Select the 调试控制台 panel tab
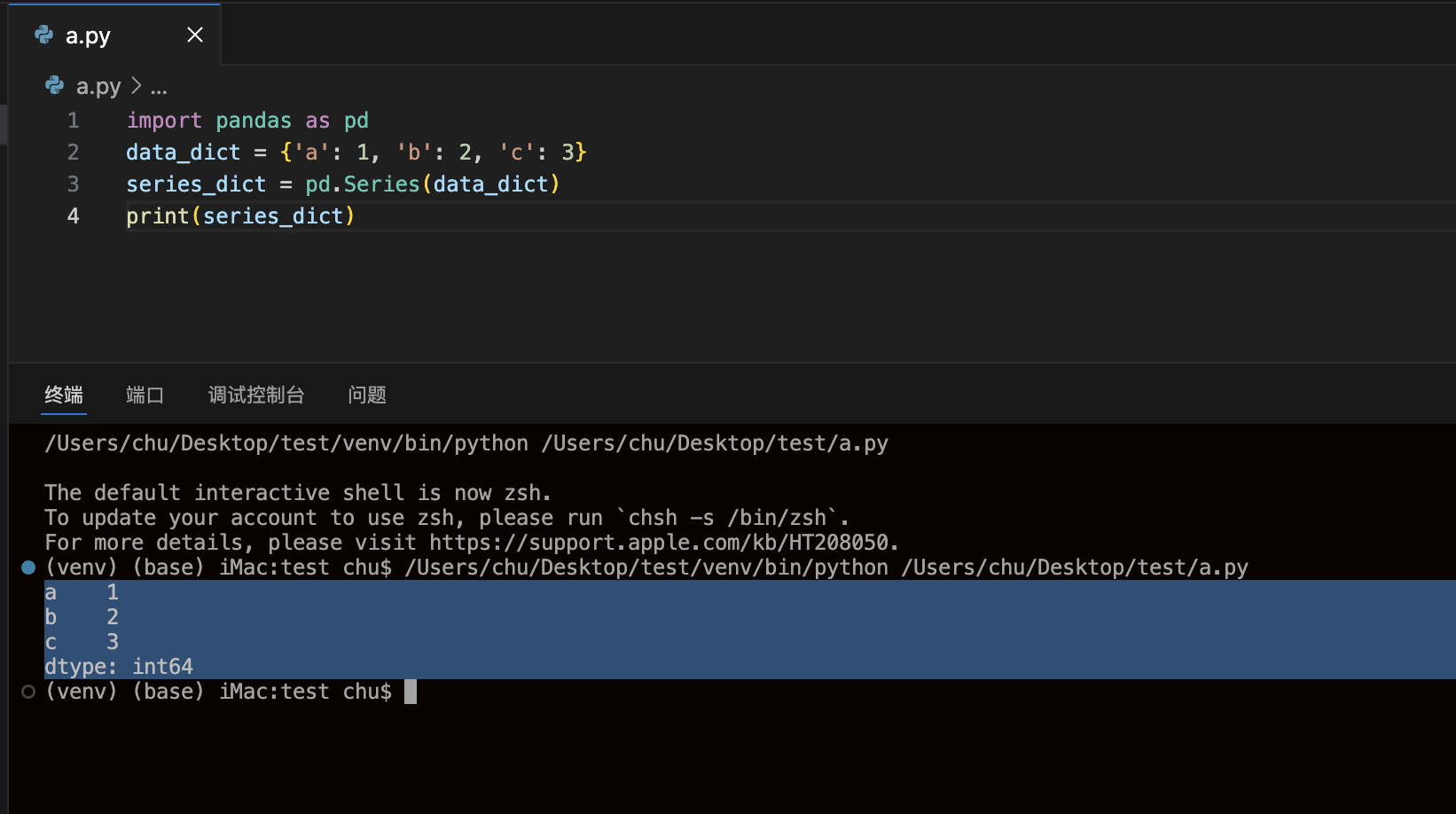This screenshot has width=1456, height=814. (x=256, y=395)
